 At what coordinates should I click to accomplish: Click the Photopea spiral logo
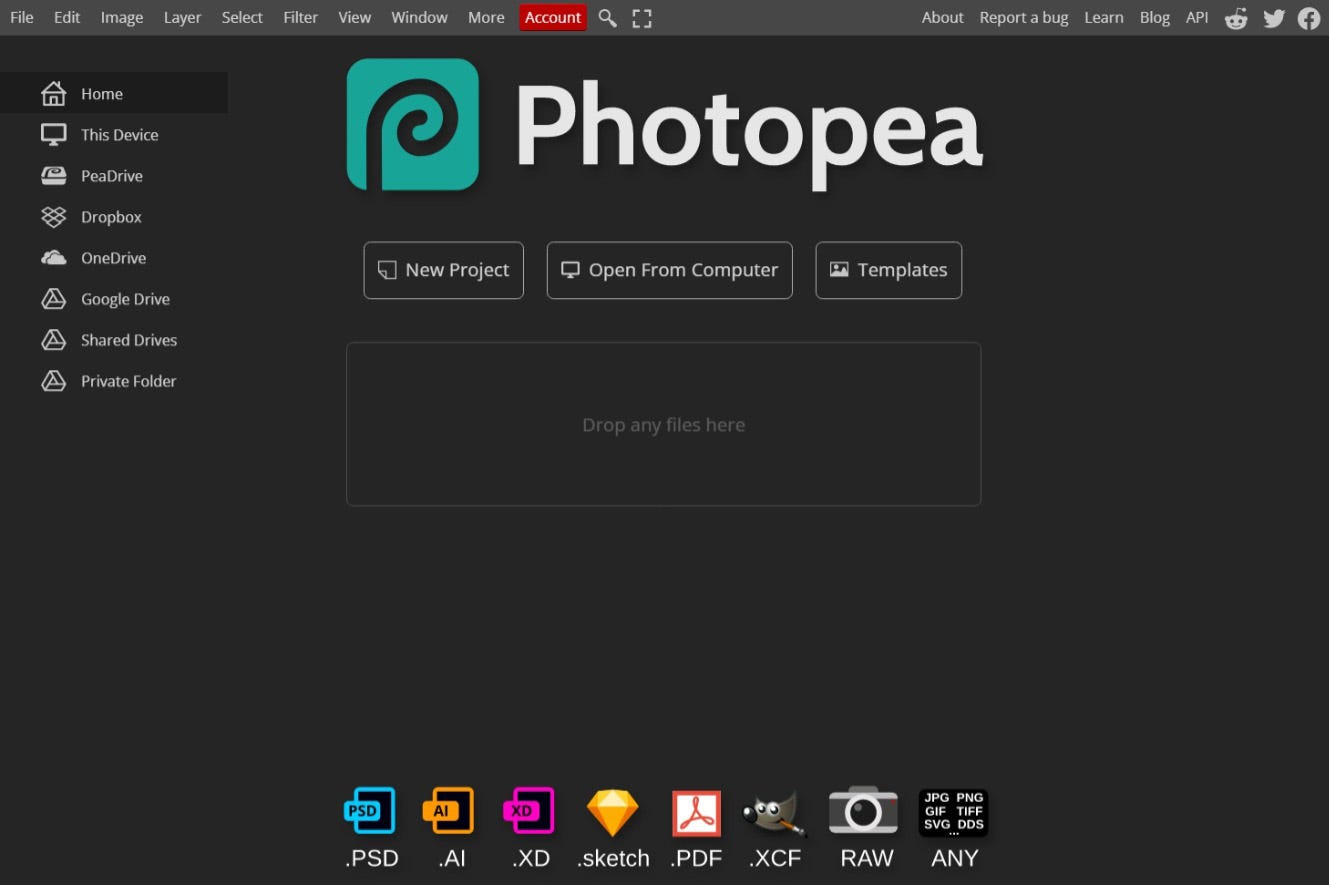413,124
